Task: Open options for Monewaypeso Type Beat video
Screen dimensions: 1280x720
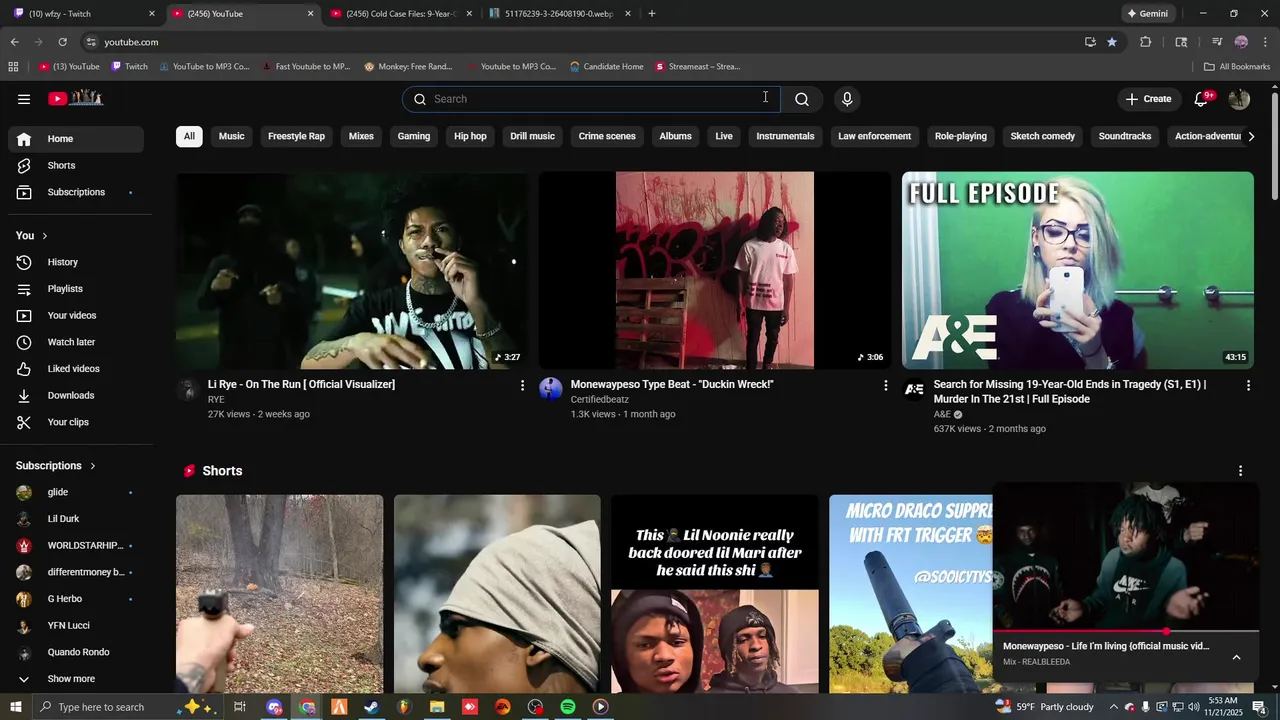Action: click(885, 385)
